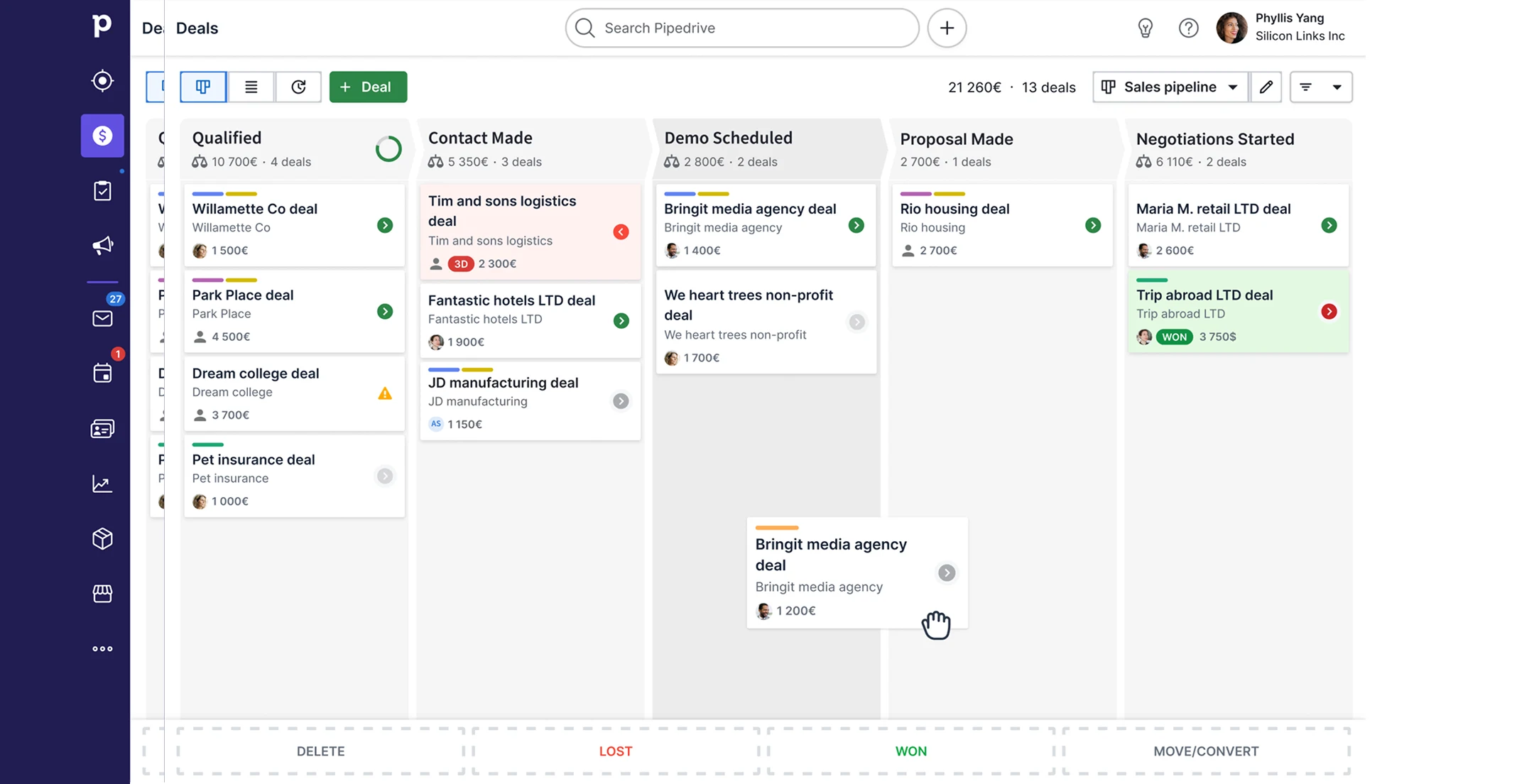The image size is (1534, 784).
Task: Open the Activities calendar icon in sidebar
Action: point(102,373)
